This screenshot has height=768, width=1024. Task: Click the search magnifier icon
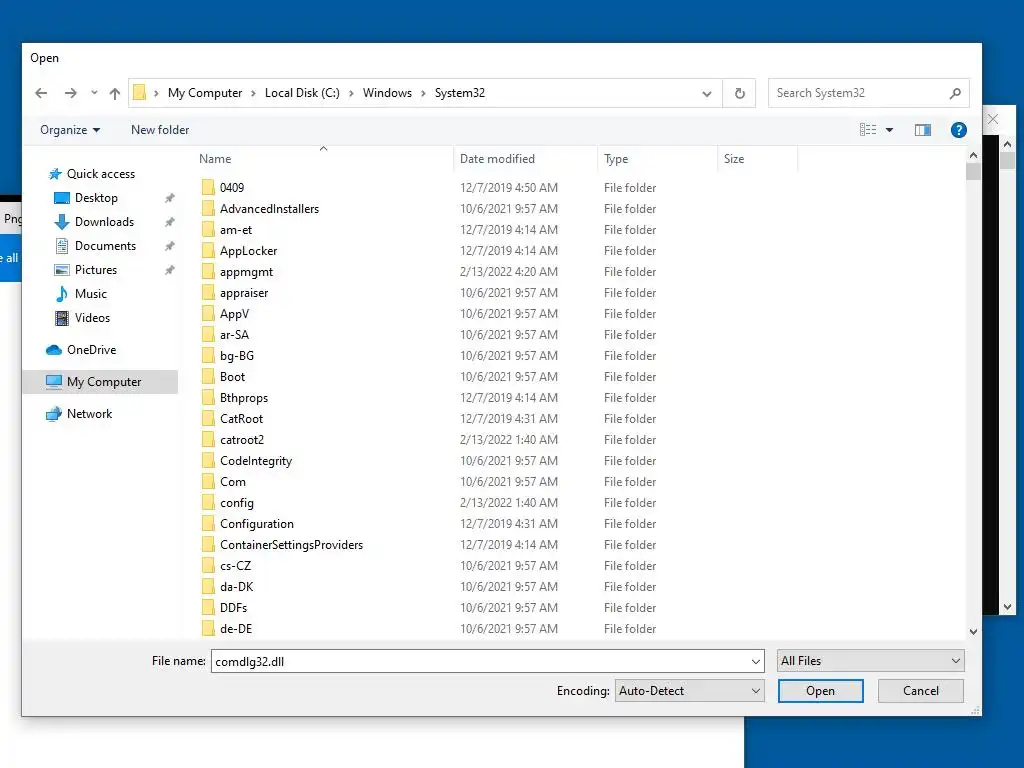point(955,93)
